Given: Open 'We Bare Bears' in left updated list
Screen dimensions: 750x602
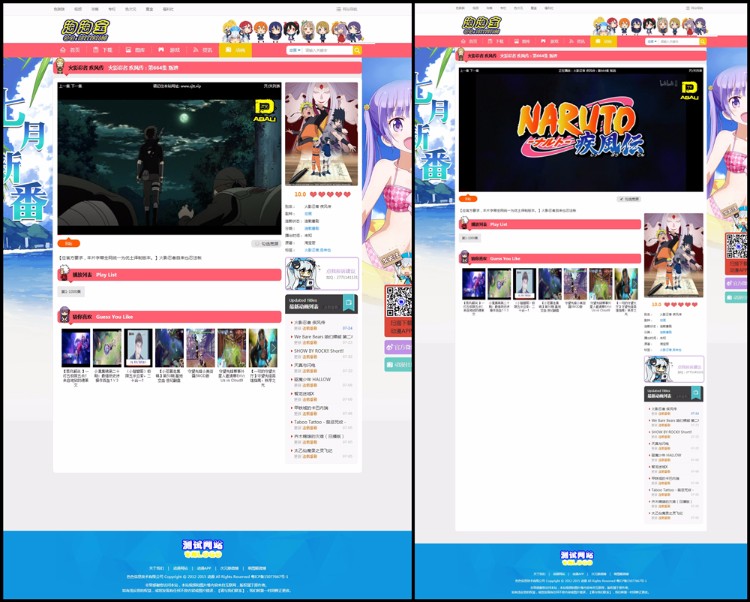Looking at the screenshot, I should [x=323, y=337].
